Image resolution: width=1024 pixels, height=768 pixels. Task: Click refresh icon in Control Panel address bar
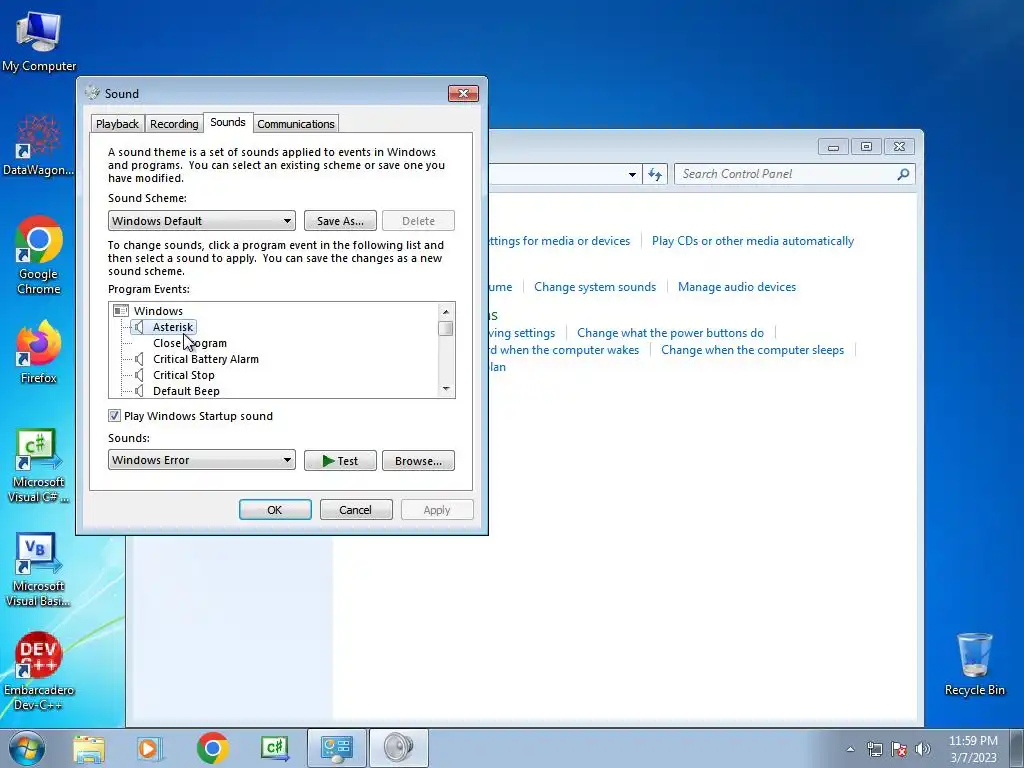pos(655,174)
